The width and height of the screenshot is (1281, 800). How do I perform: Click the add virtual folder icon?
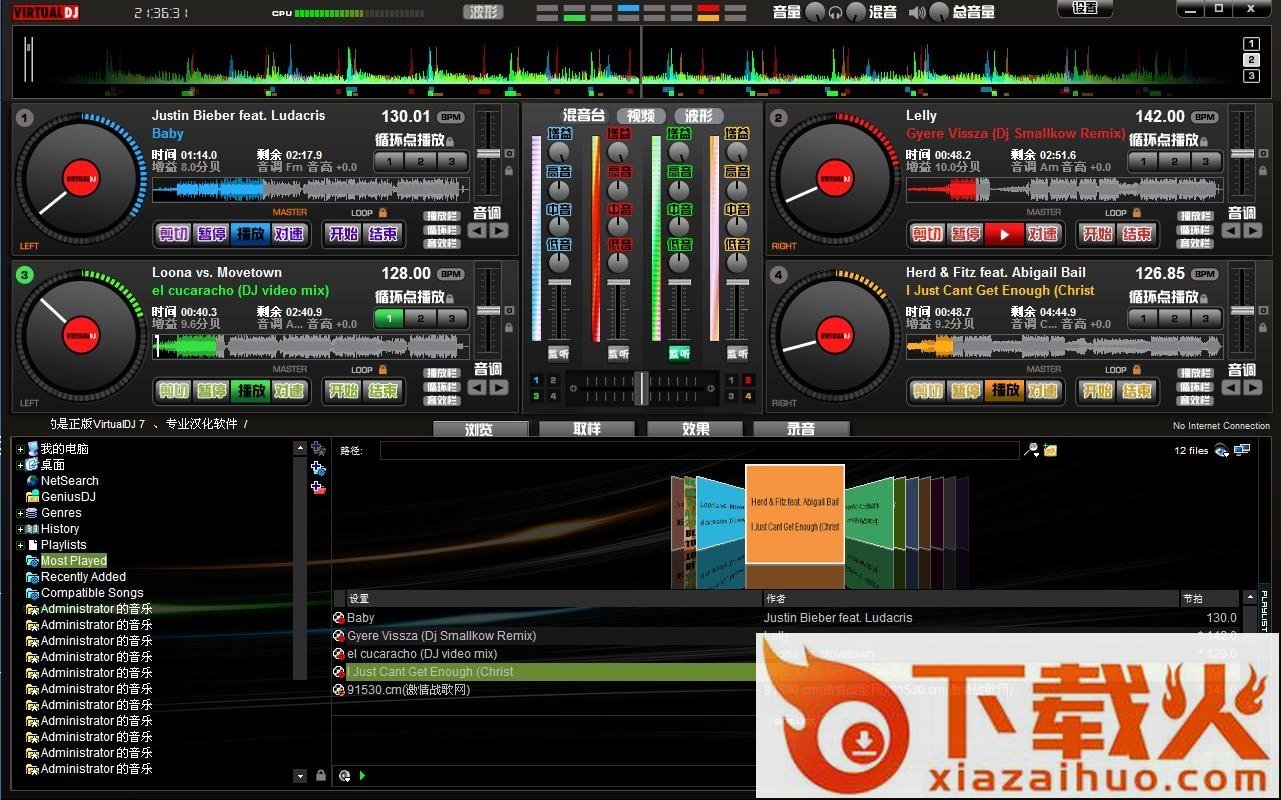(x=318, y=449)
